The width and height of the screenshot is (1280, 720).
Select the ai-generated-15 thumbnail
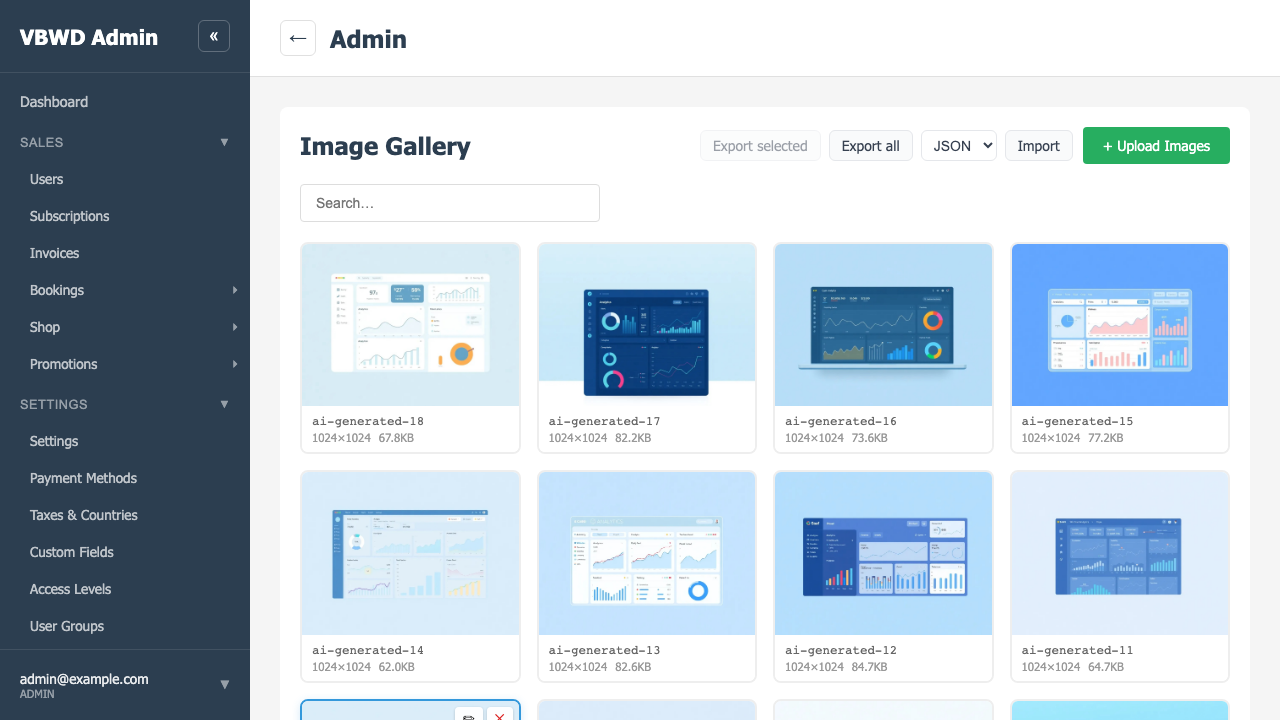click(x=1120, y=325)
